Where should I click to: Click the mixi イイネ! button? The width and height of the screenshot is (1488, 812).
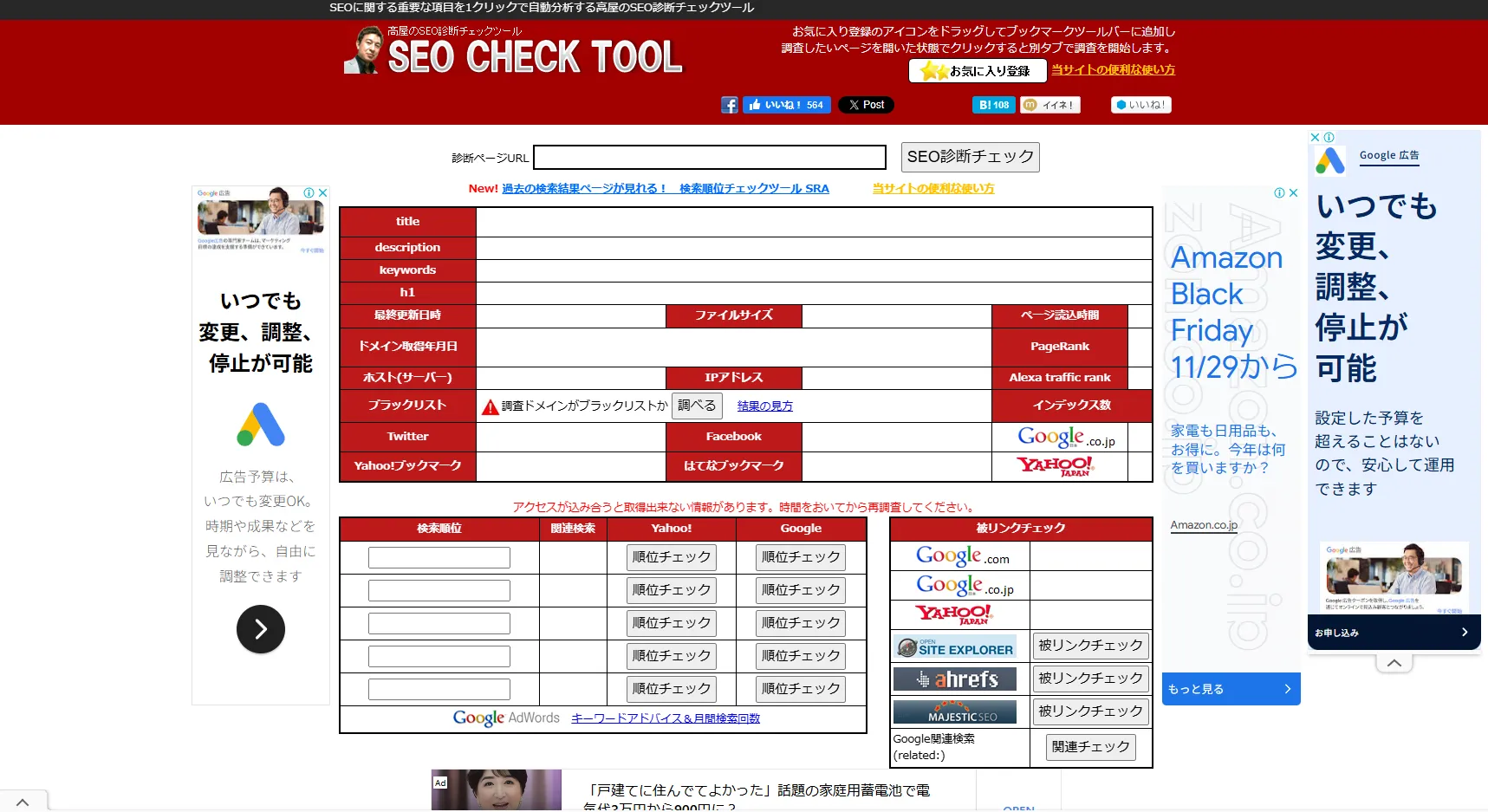1049,105
